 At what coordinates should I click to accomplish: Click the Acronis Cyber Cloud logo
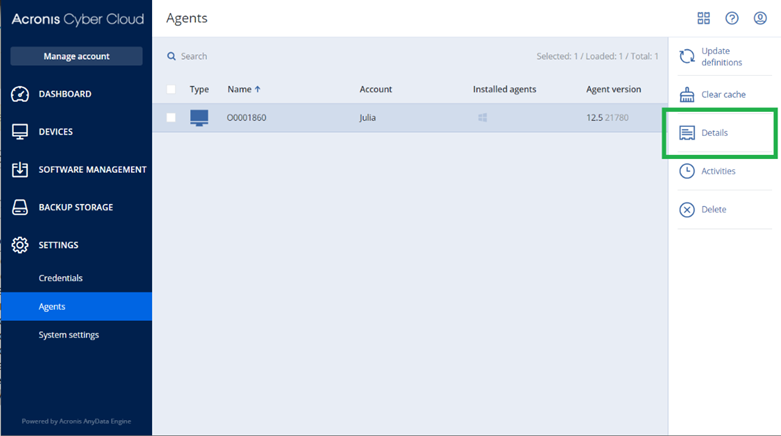(78, 19)
